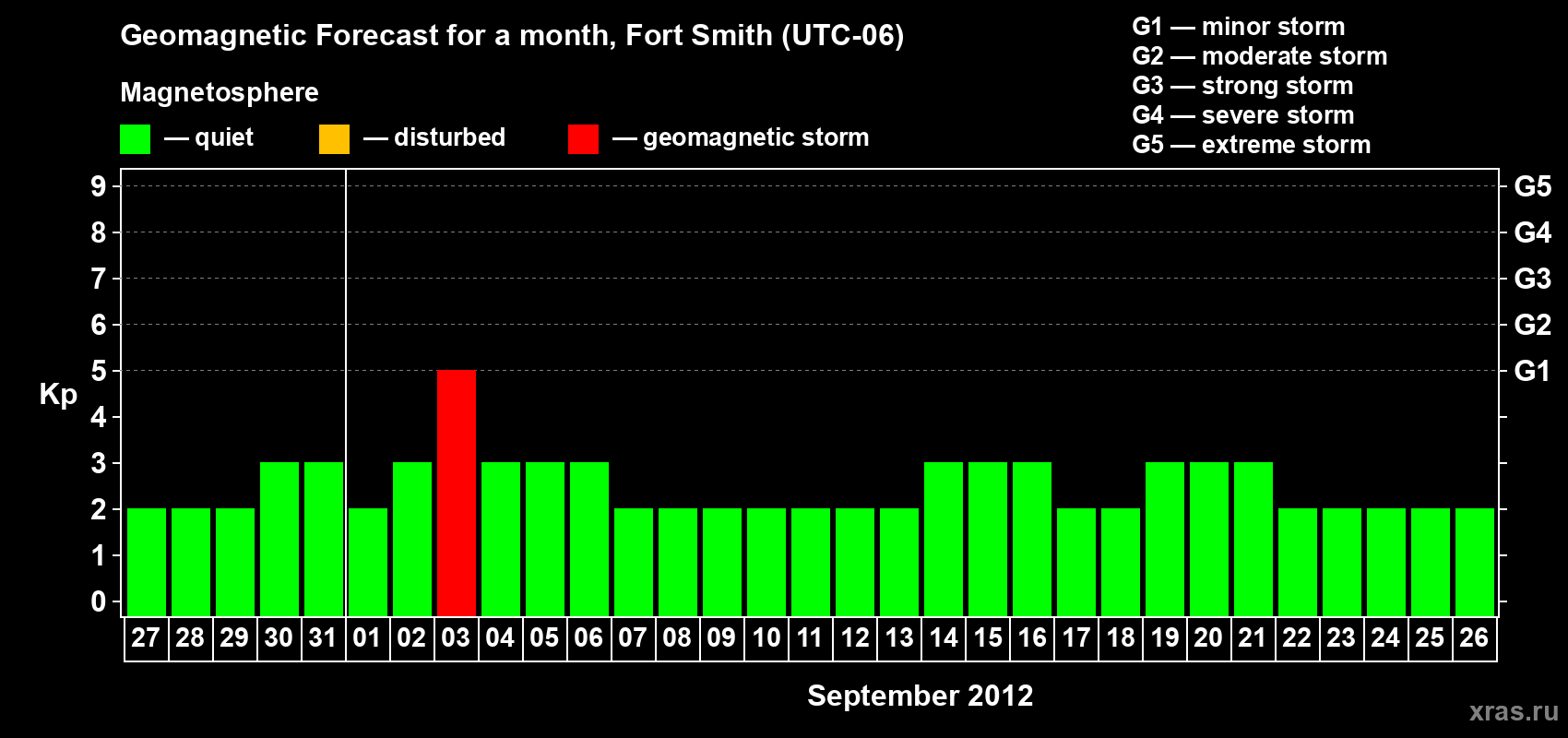This screenshot has height=738, width=1568.
Task: Click date label 16 on the axis
Action: click(1032, 637)
